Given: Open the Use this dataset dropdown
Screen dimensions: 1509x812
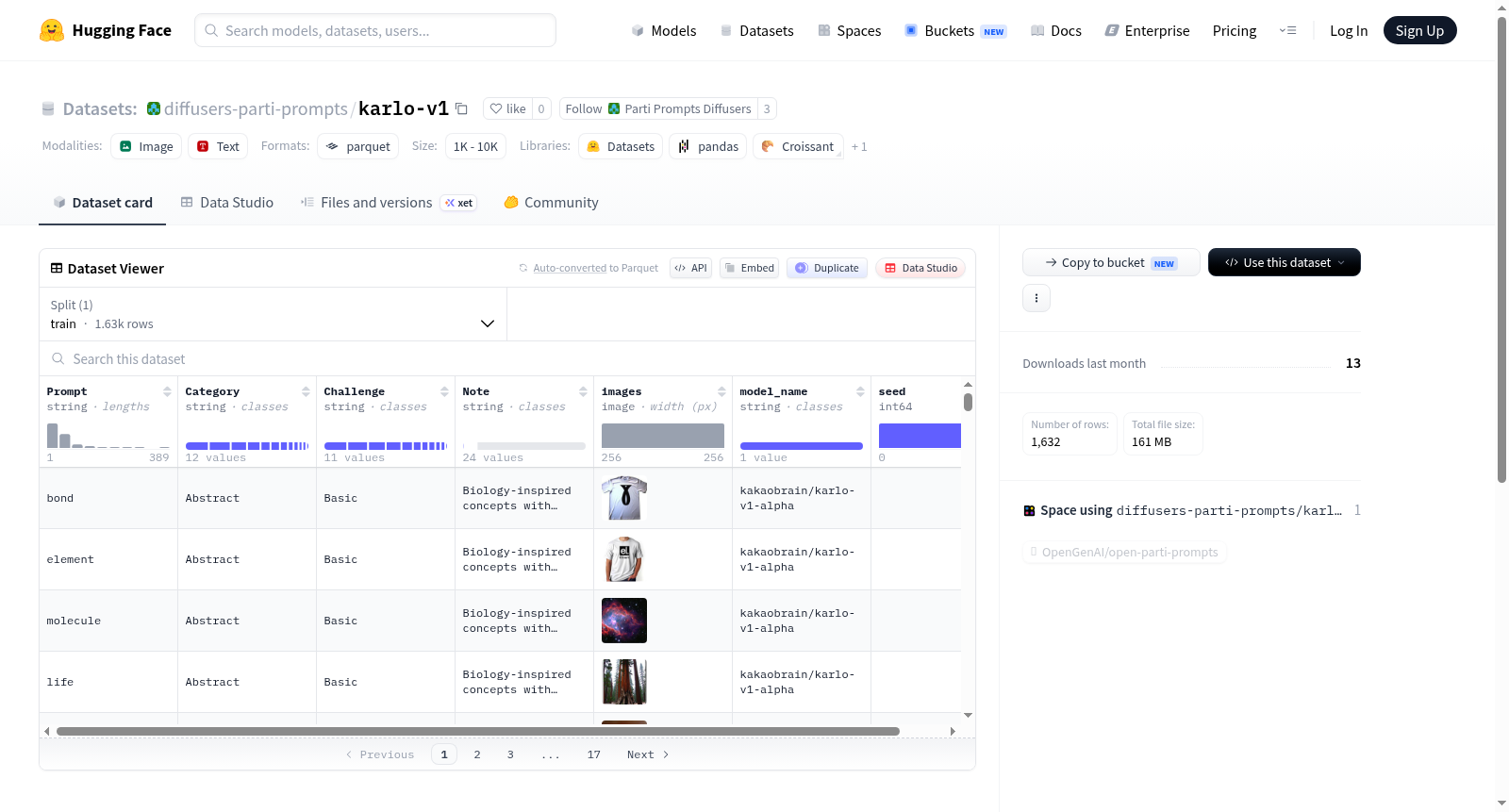Looking at the screenshot, I should click(x=1285, y=262).
